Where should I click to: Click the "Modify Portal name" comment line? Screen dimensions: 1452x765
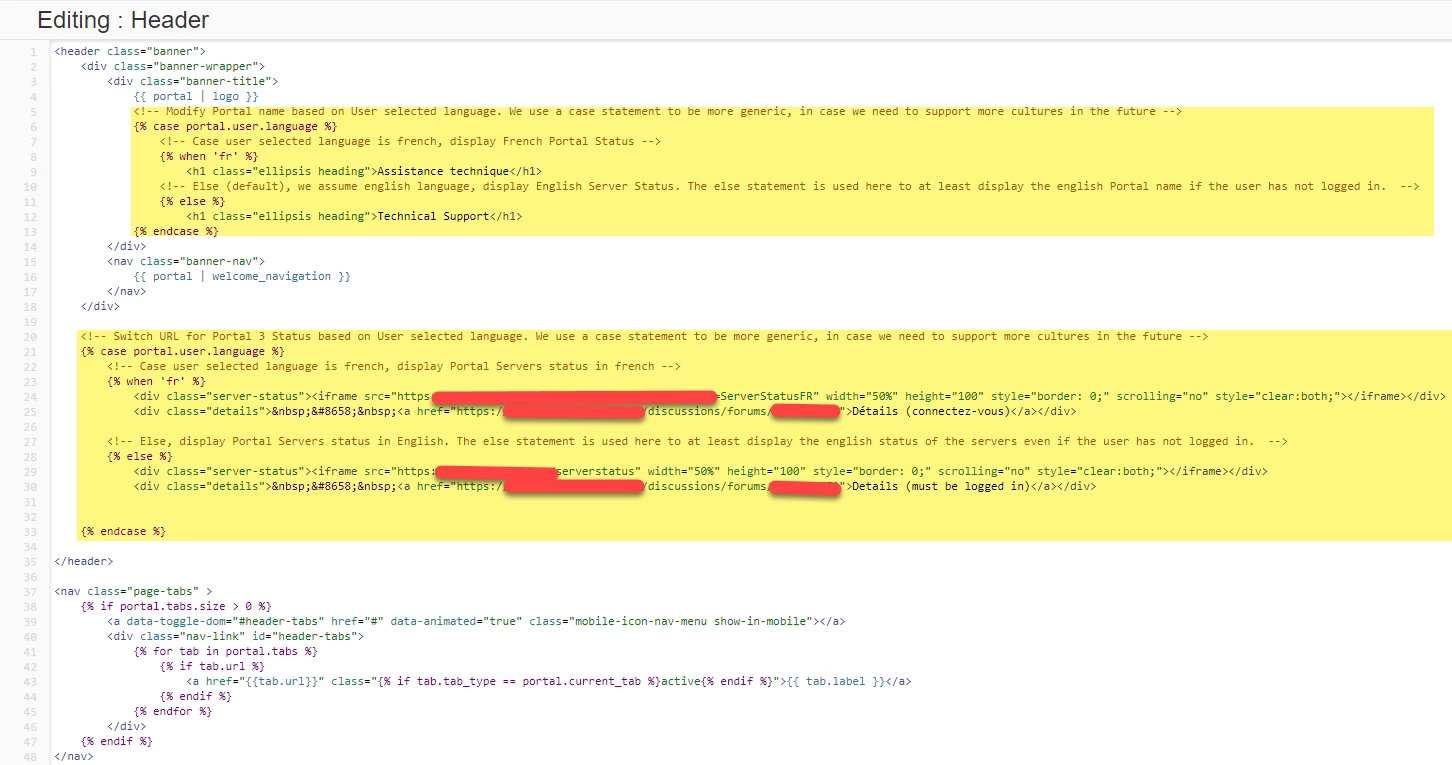[x=658, y=111]
